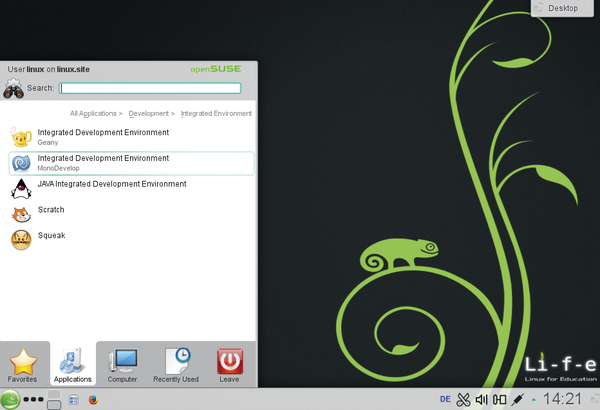600x410 pixels.
Task: Click the binoculars search icon
Action: click(x=13, y=88)
